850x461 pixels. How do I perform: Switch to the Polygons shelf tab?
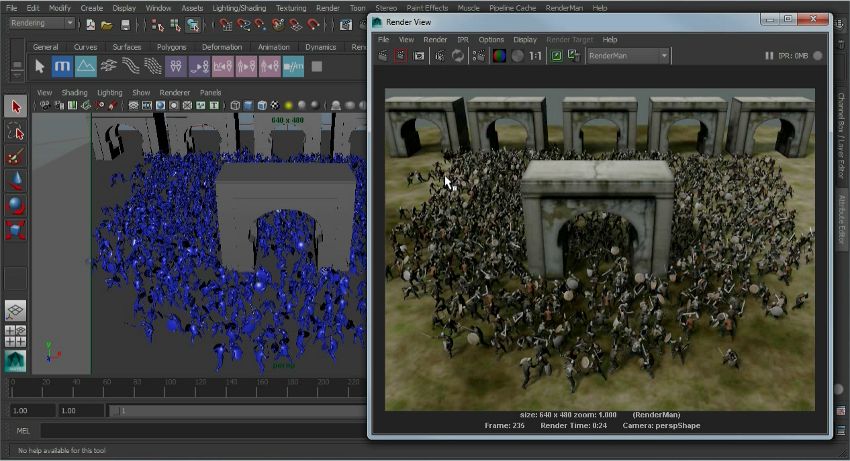click(171, 47)
